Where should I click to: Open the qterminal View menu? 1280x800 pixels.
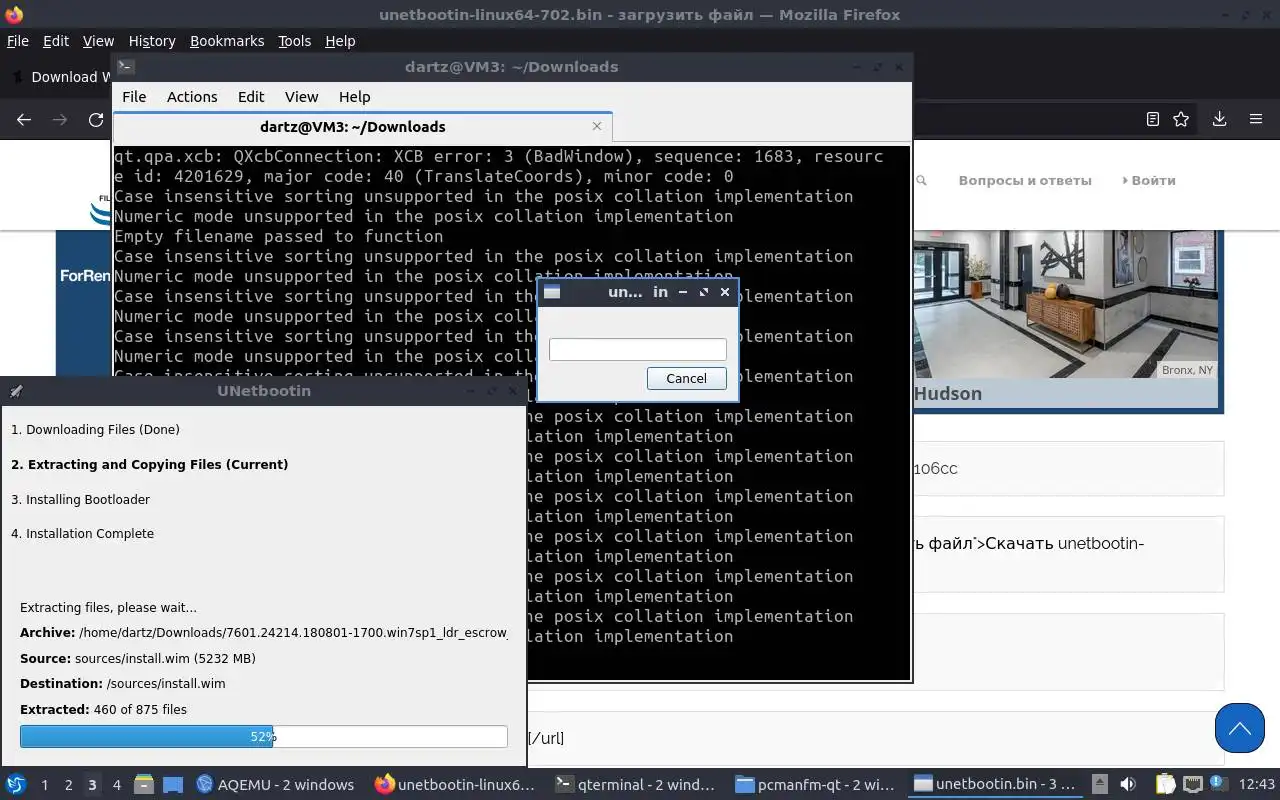coord(301,97)
